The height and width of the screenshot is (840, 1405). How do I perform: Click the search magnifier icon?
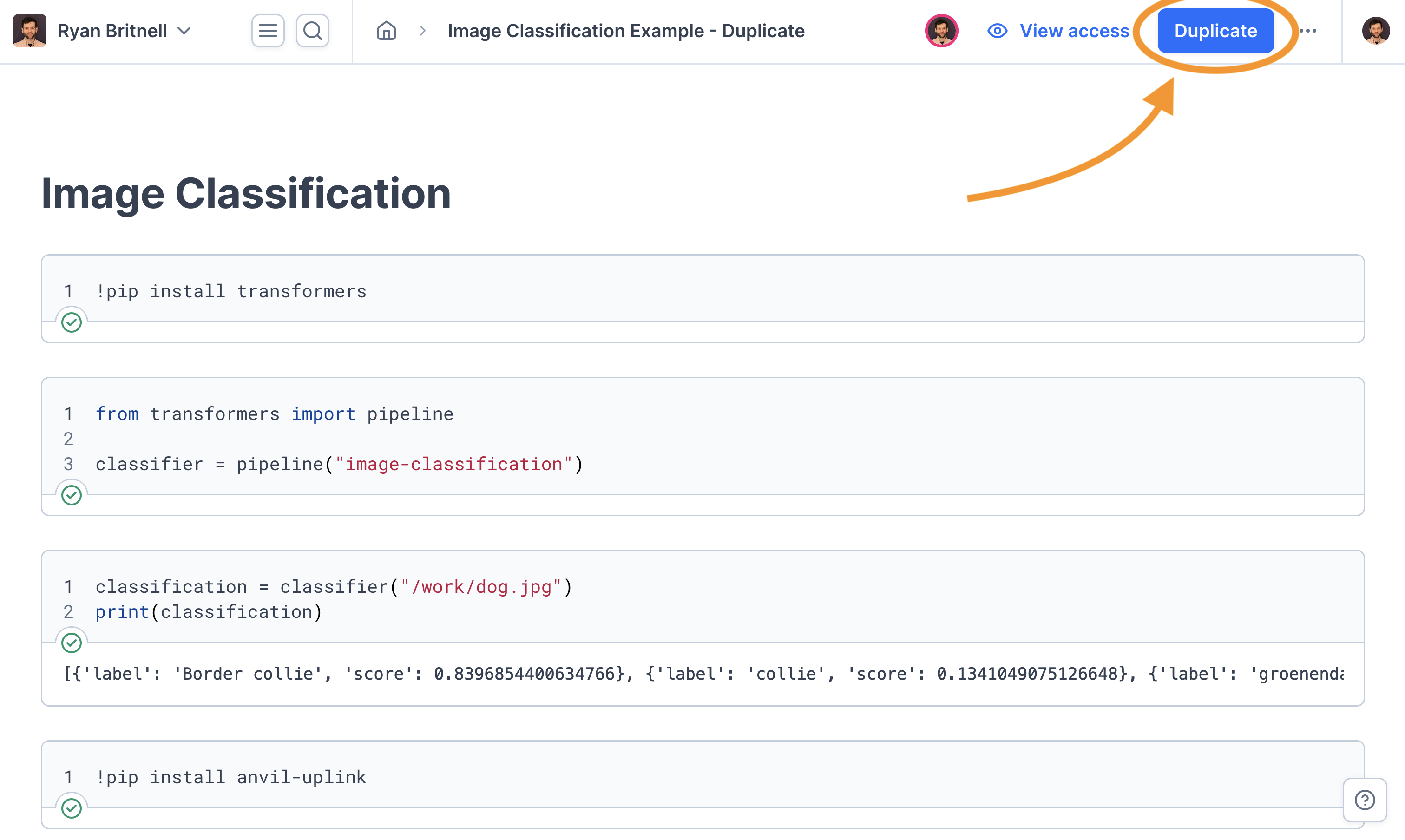[313, 31]
